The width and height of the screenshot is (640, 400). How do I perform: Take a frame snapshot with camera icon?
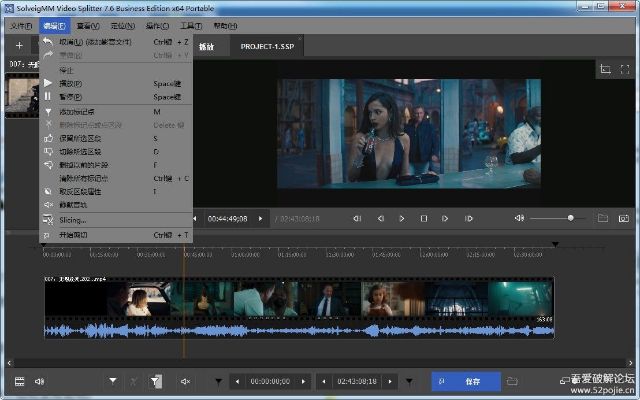point(624,219)
